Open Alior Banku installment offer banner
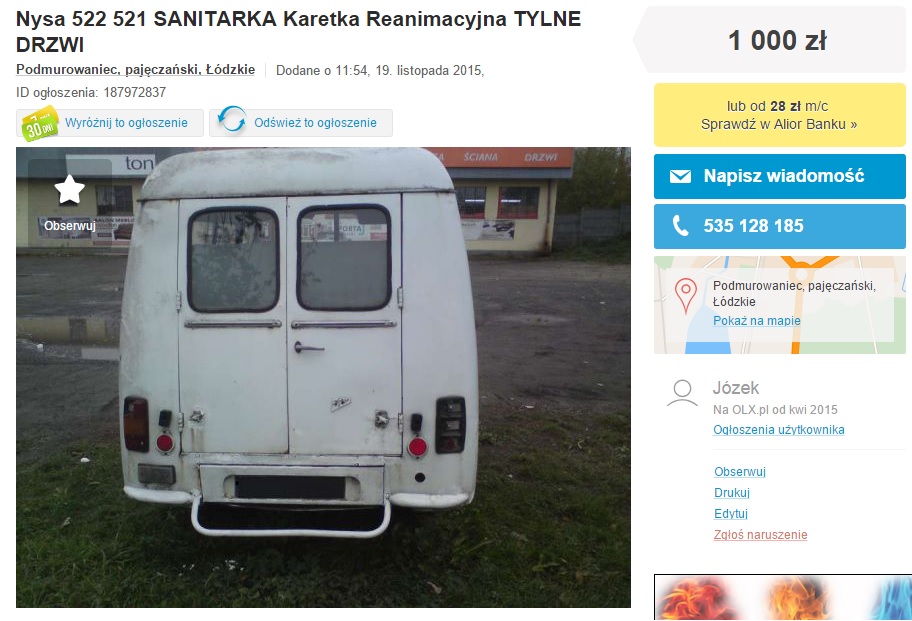This screenshot has height=621, width=912. coord(779,115)
